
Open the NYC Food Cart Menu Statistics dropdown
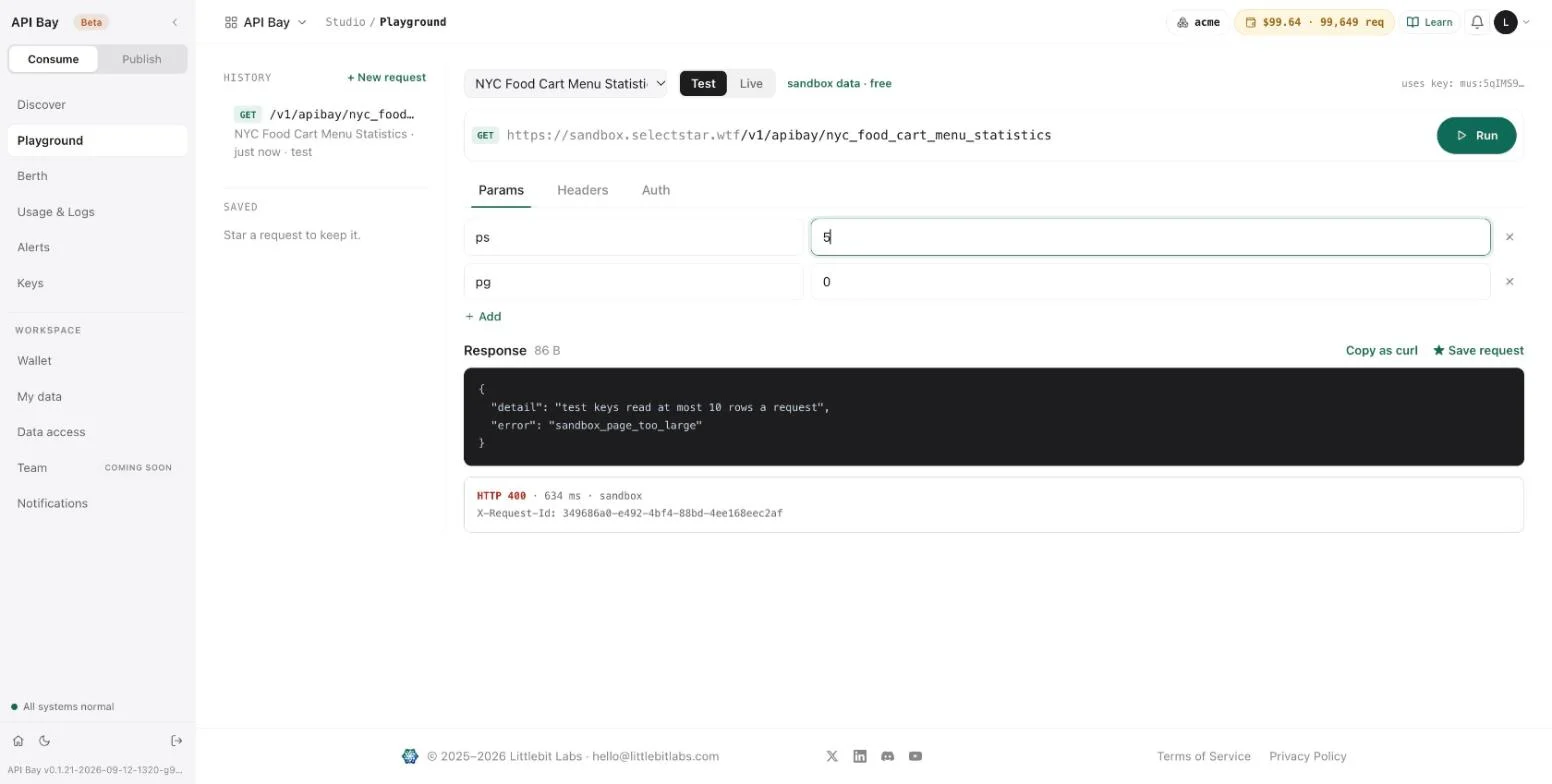(x=566, y=83)
